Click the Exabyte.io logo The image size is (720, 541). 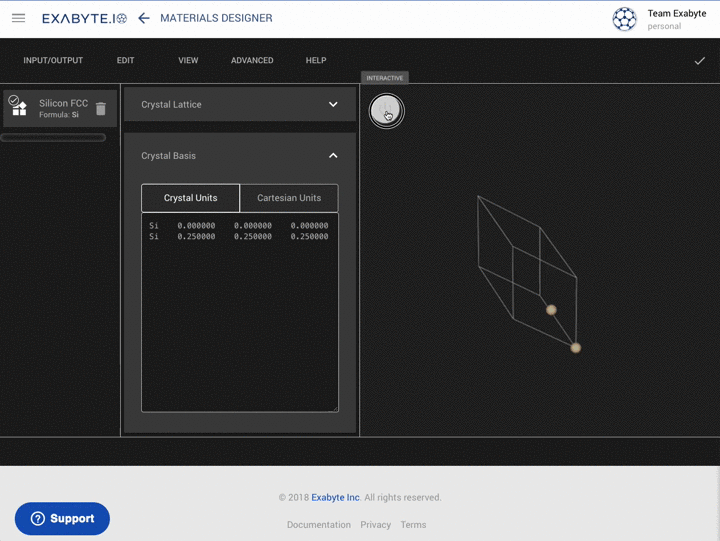(x=84, y=18)
